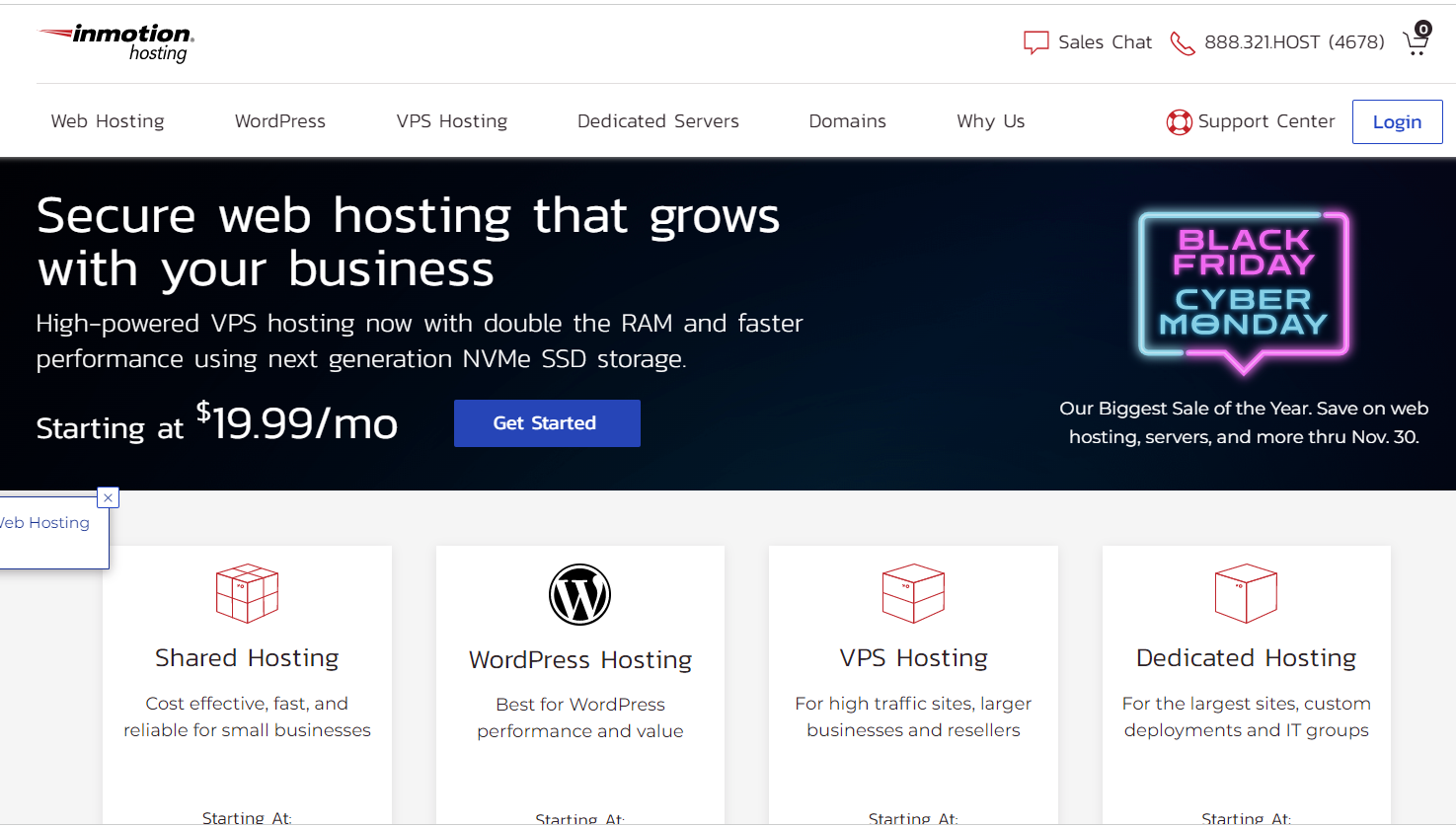Click the InMotion Hosting logo
Screen dimensions: 1456x828
116,42
